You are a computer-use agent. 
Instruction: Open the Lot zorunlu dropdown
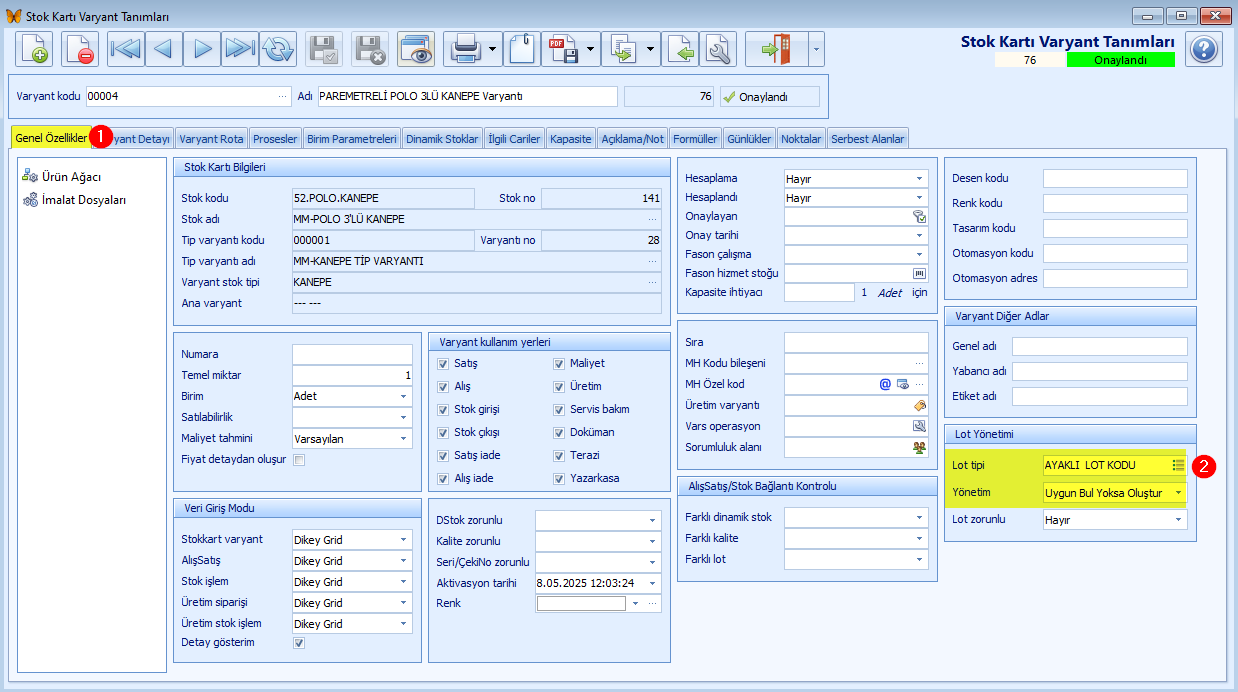(1179, 520)
